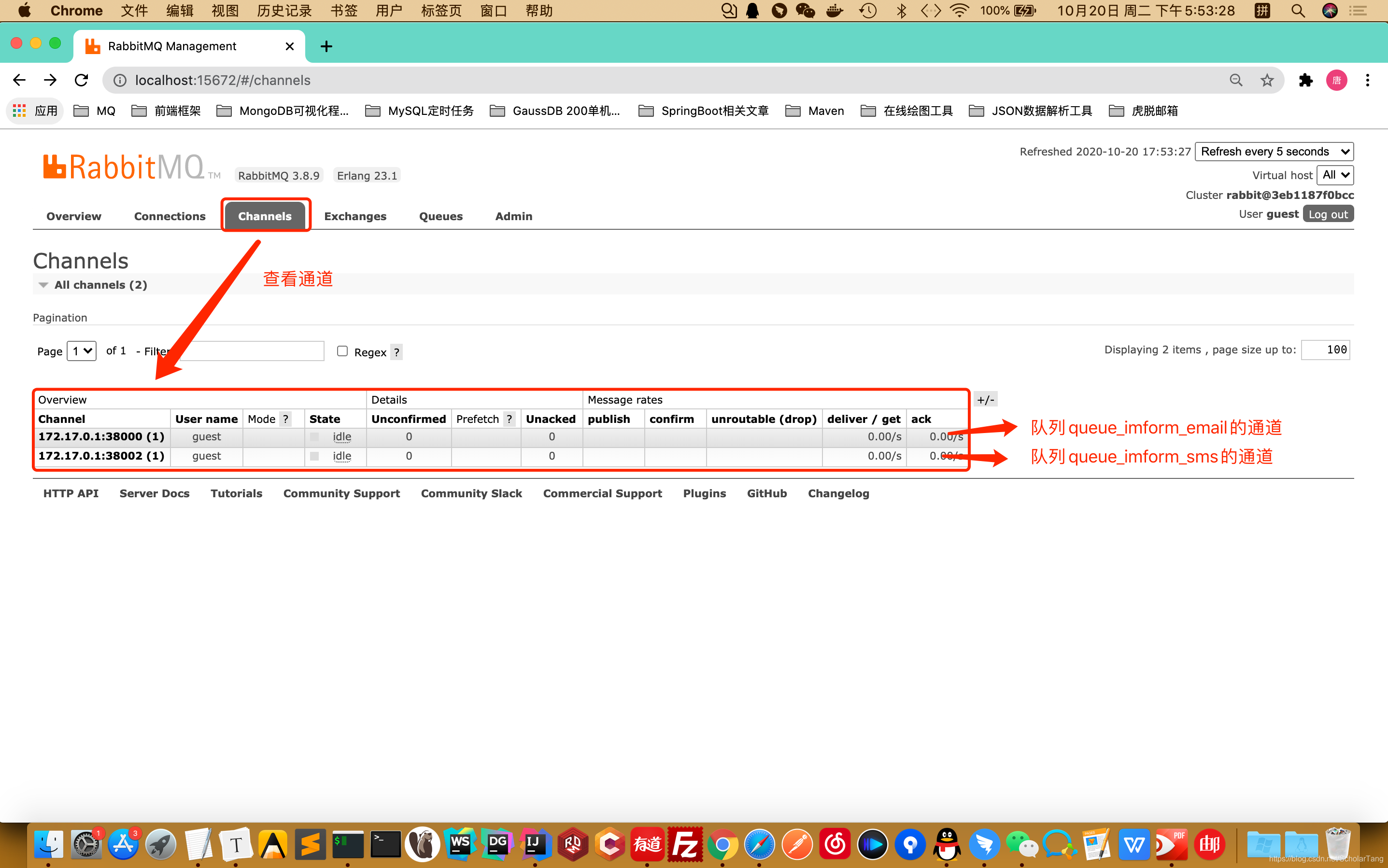Click the Filter text field
Image resolution: width=1388 pixels, height=868 pixels.
[x=252, y=351]
